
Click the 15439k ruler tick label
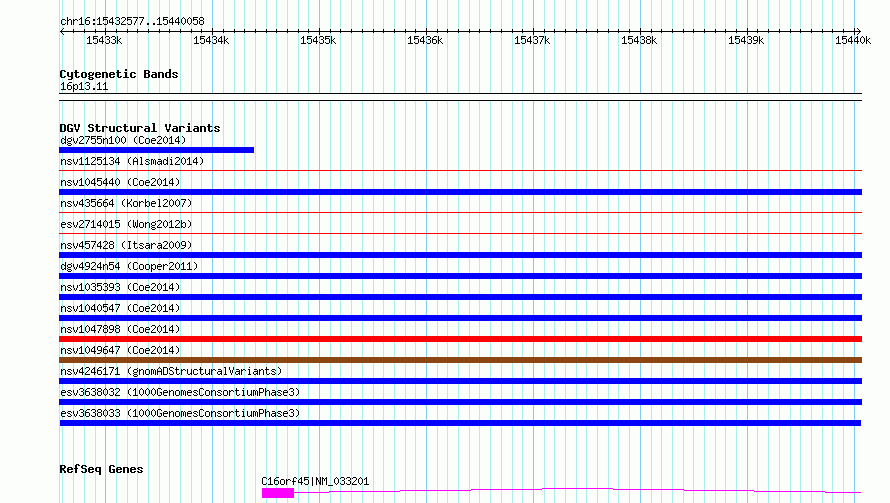[x=746, y=40]
